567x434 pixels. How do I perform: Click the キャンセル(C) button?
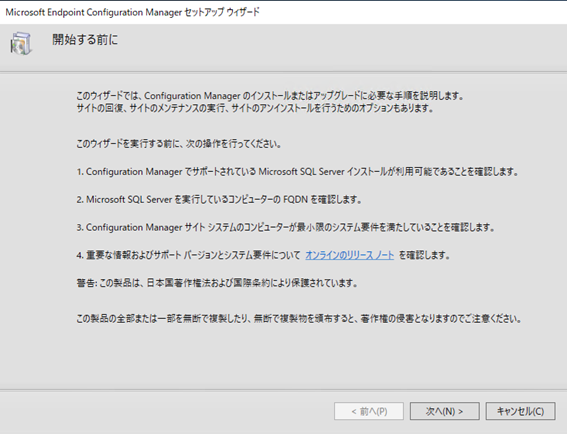tap(520, 411)
